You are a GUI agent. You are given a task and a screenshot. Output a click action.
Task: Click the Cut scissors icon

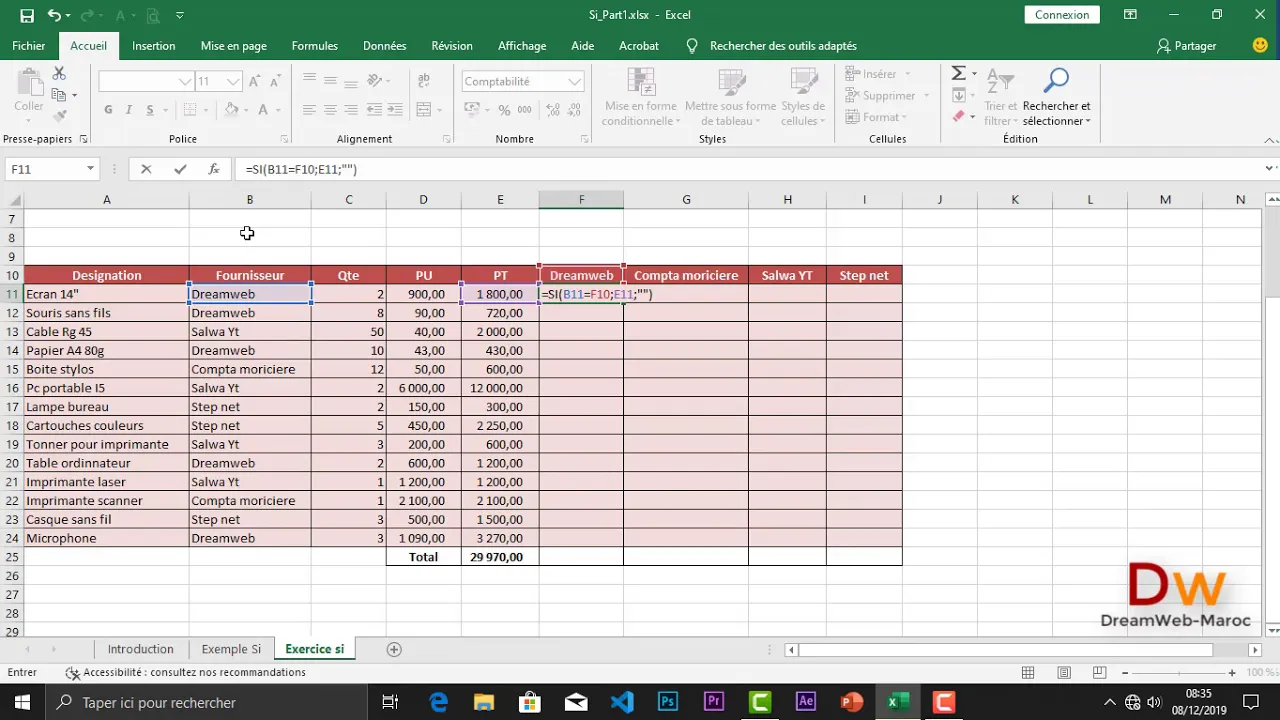click(x=59, y=74)
